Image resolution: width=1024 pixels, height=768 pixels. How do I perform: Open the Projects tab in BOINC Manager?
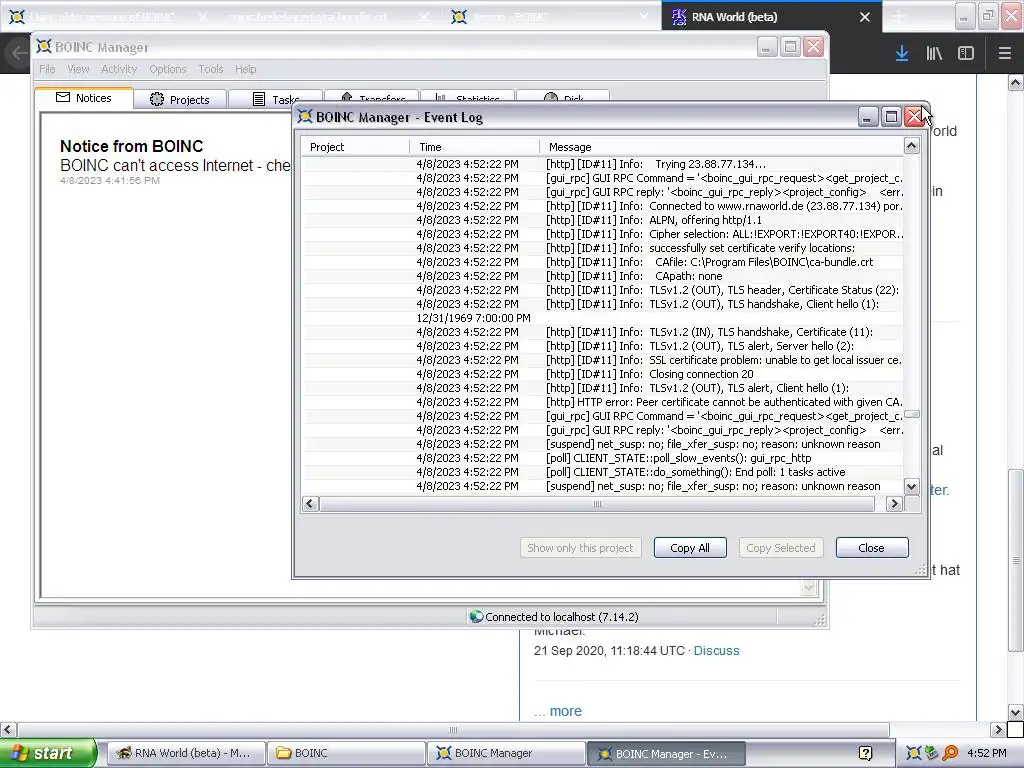(180, 99)
